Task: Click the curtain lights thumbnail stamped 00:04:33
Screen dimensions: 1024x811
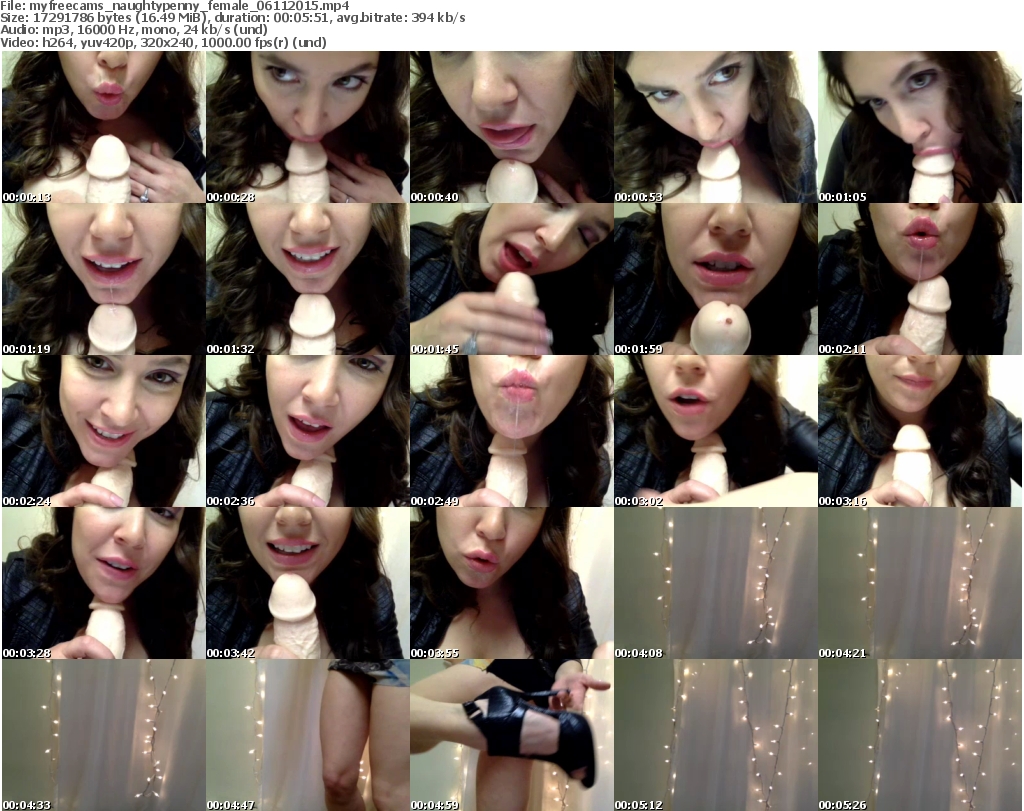Action: (103, 735)
